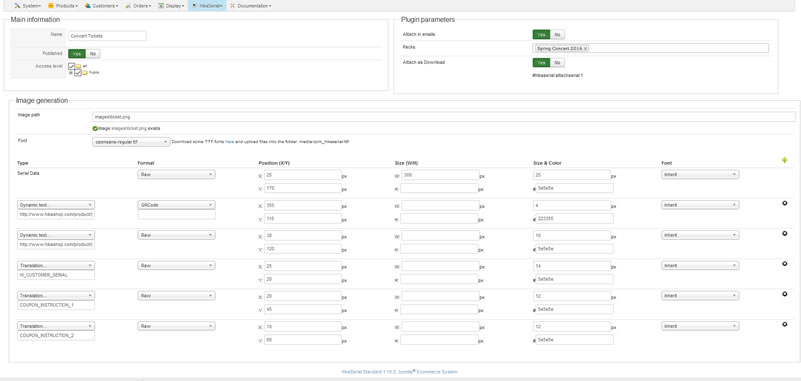Open the QRCode format dropdown
The height and width of the screenshot is (381, 801).
pyautogui.click(x=176, y=205)
